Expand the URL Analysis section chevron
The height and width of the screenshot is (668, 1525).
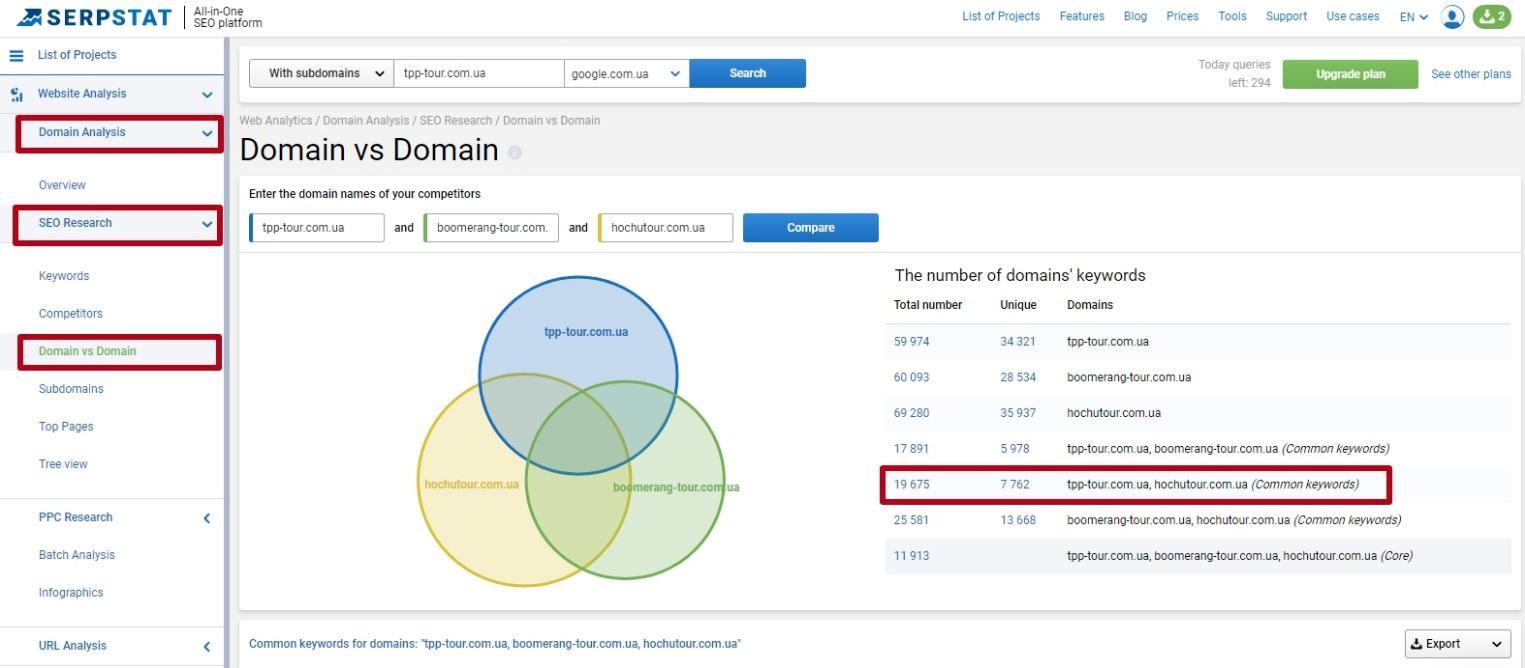point(207,647)
